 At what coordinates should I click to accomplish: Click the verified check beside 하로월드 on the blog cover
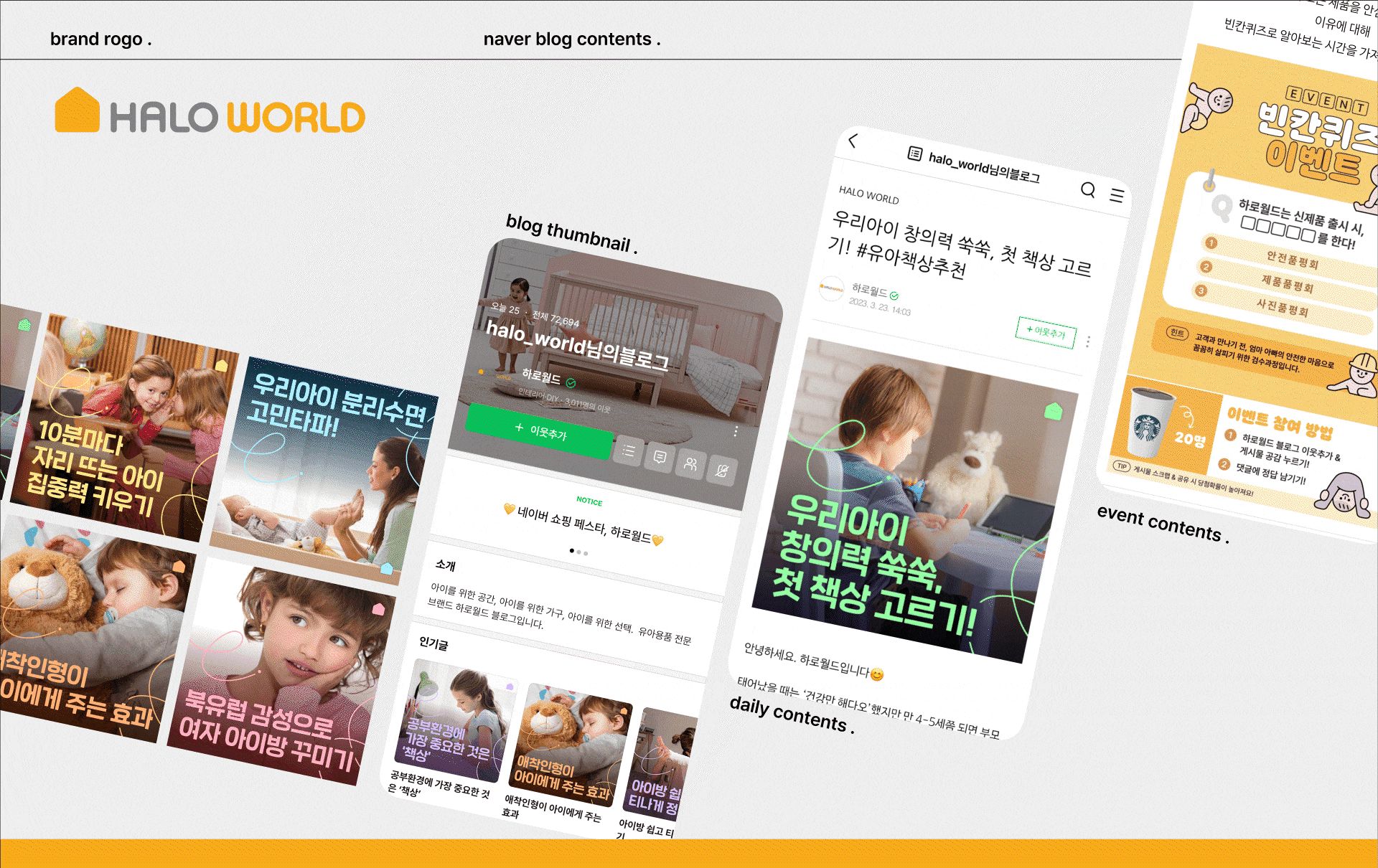[x=571, y=382]
